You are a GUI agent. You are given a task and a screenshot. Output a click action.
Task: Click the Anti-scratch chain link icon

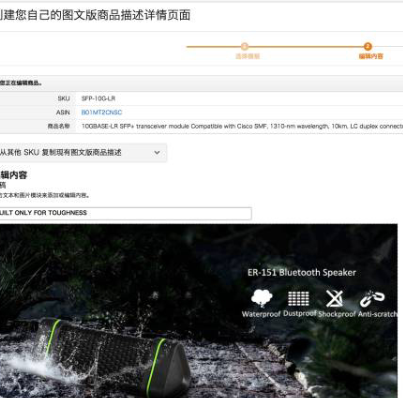[x=372, y=298]
